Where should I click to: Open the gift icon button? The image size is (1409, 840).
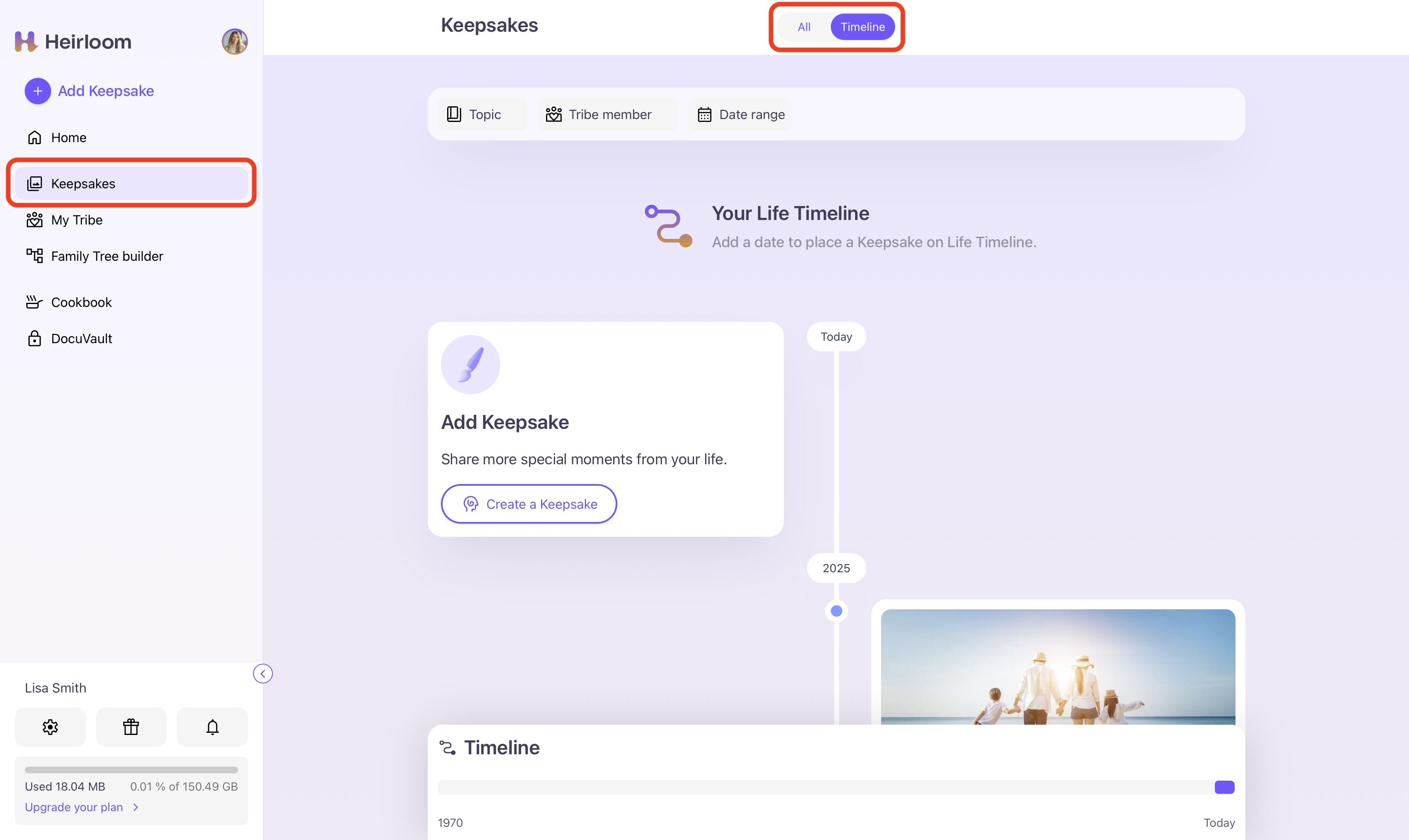131,727
